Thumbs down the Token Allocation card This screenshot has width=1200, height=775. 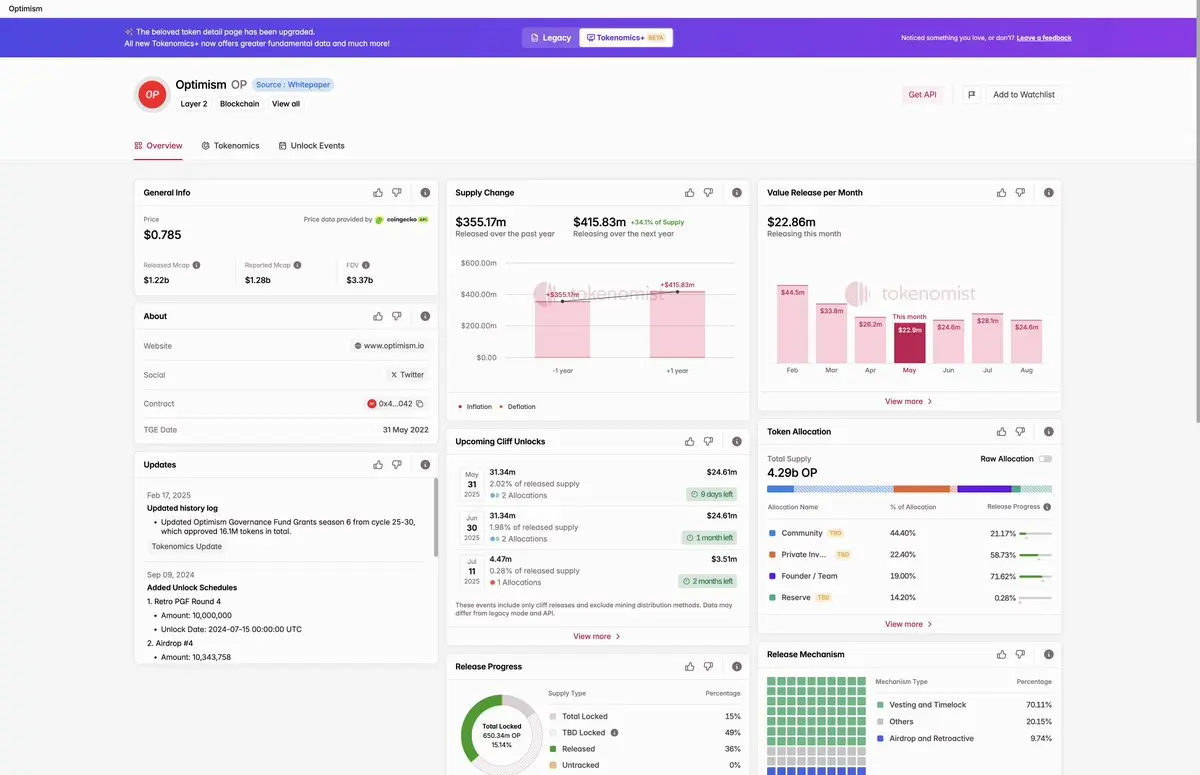click(x=1021, y=432)
